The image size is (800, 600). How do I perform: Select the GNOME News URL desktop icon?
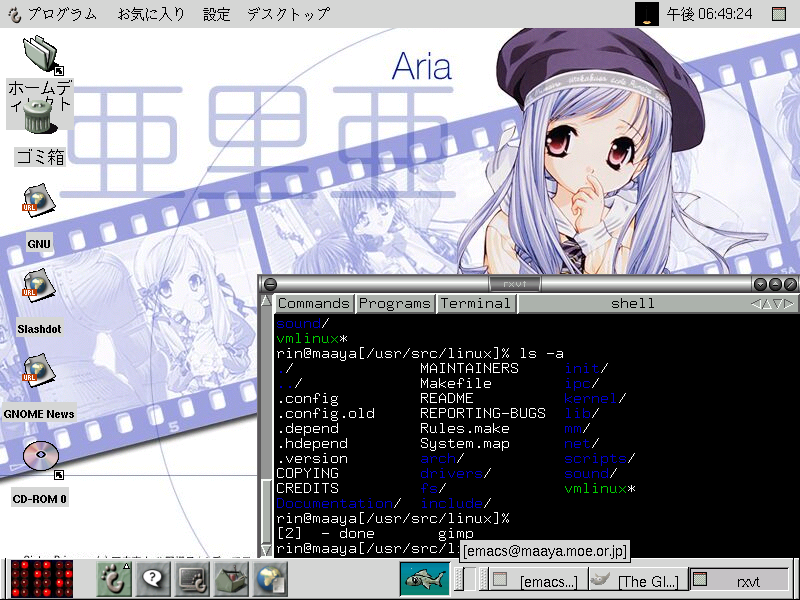(39, 370)
